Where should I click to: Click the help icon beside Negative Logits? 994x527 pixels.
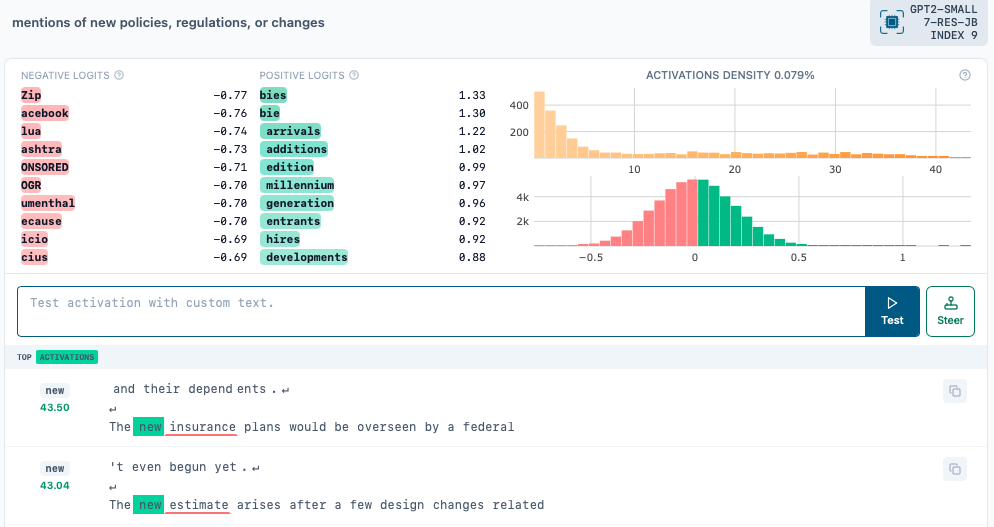pyautogui.click(x=119, y=75)
